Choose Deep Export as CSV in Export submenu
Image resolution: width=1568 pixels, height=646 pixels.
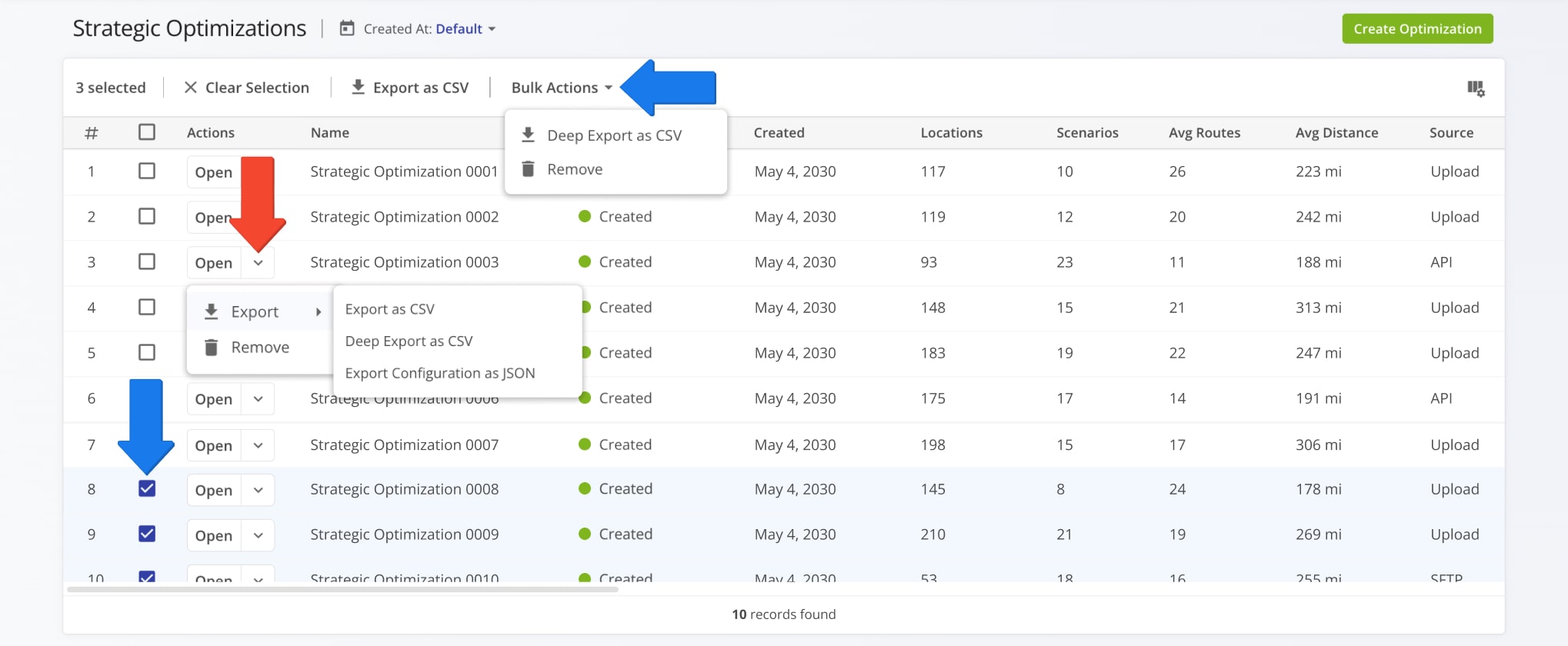pyautogui.click(x=409, y=341)
